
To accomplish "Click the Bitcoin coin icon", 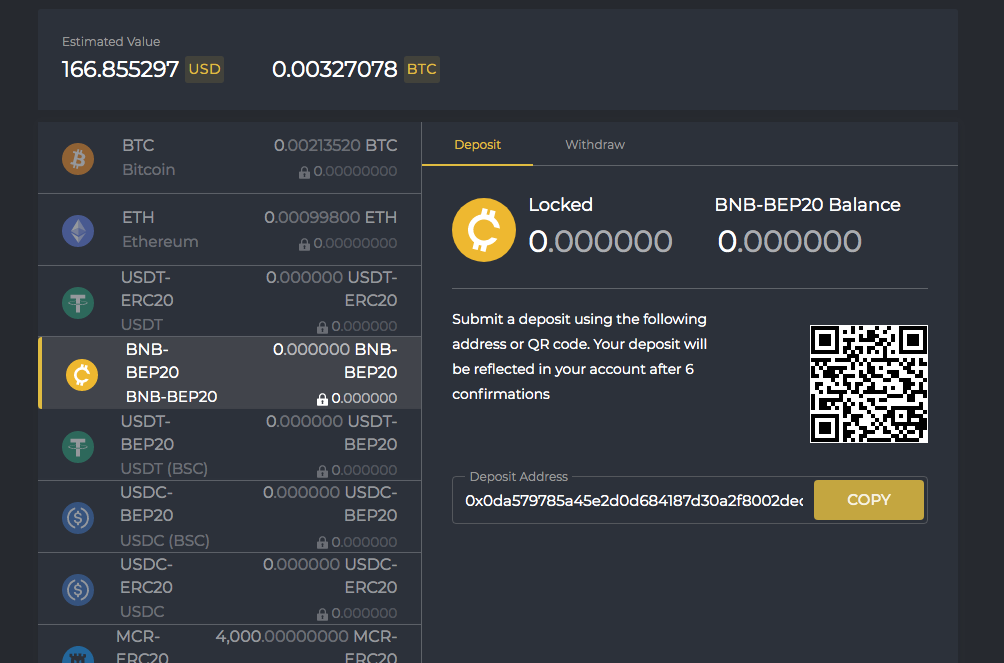I will click(x=78, y=158).
